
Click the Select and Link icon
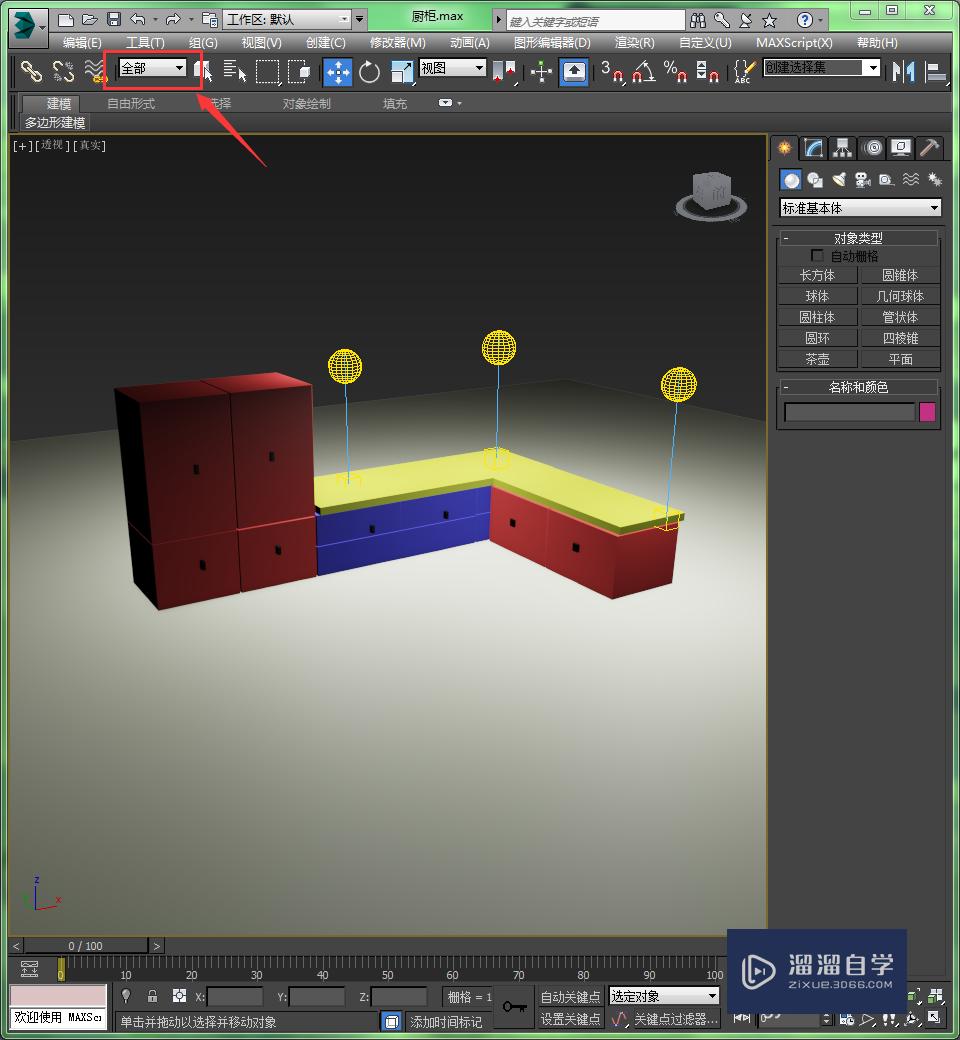(x=32, y=71)
